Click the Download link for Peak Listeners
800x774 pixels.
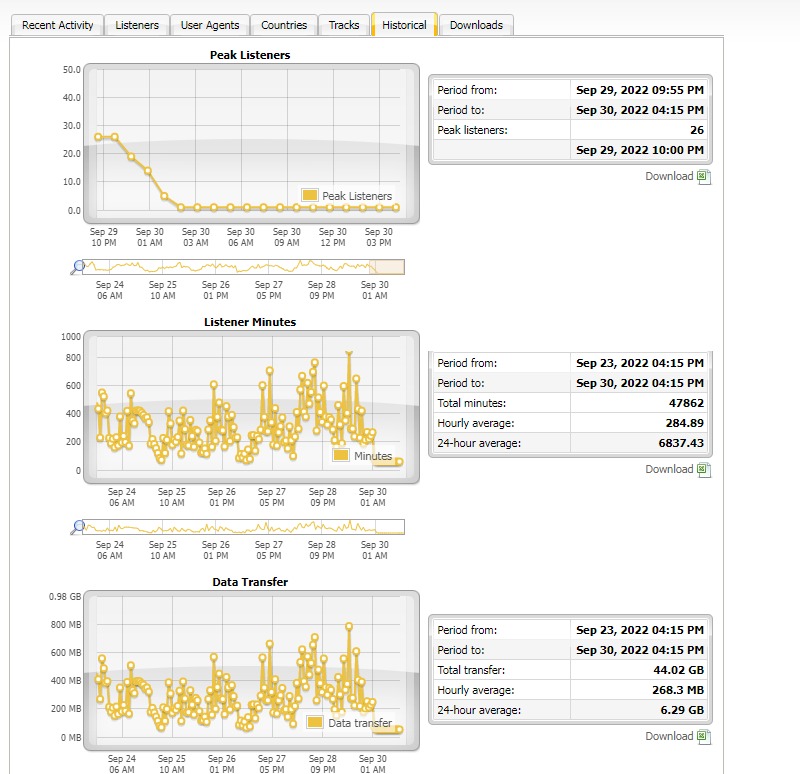pos(669,177)
